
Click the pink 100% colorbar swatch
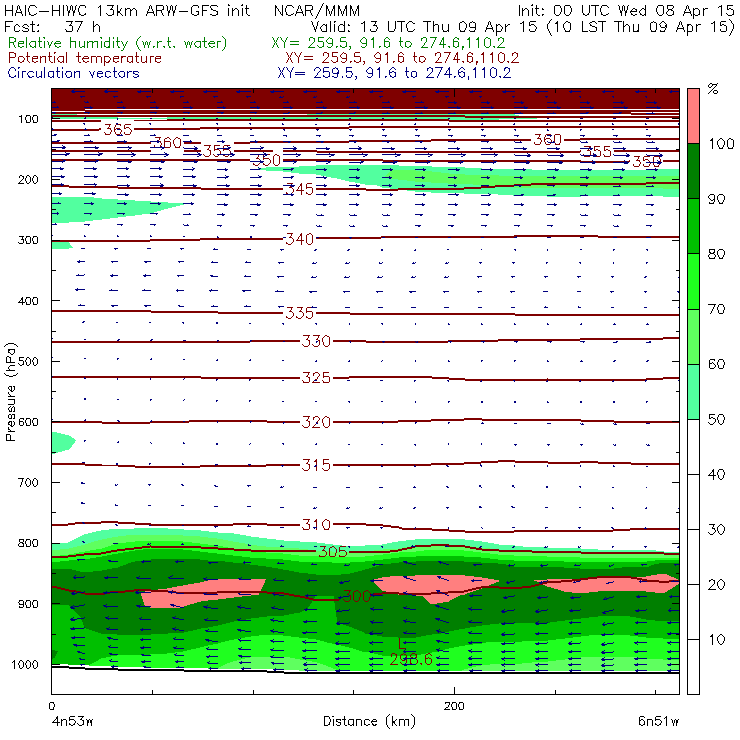click(693, 116)
